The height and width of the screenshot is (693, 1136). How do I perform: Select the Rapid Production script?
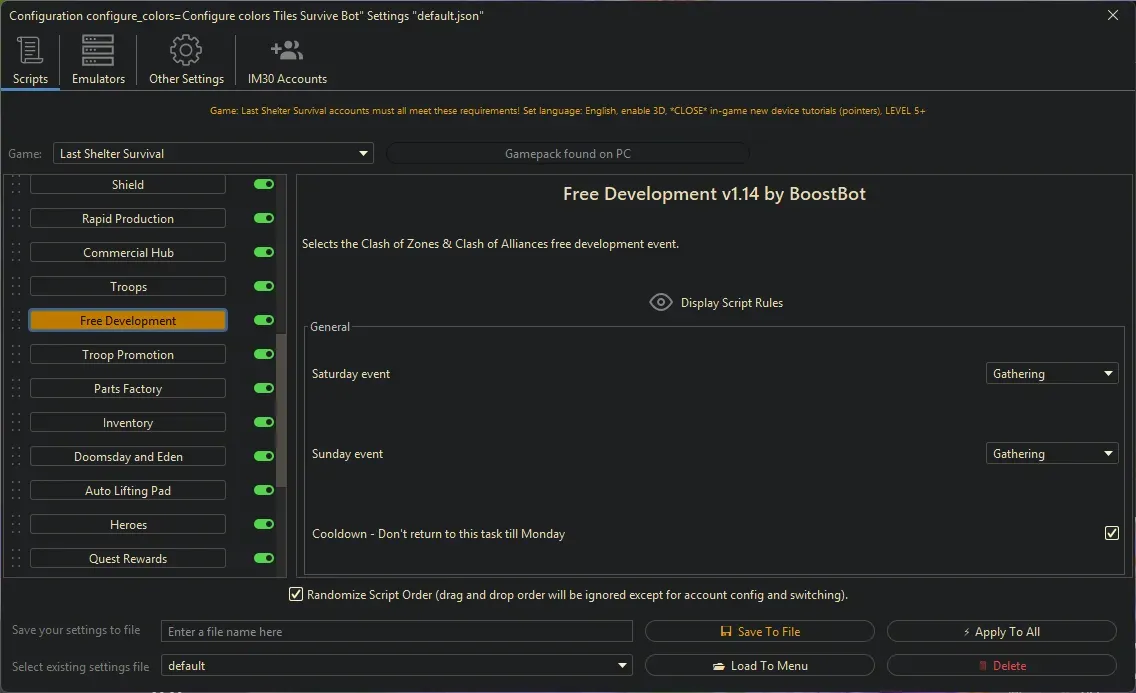point(128,219)
